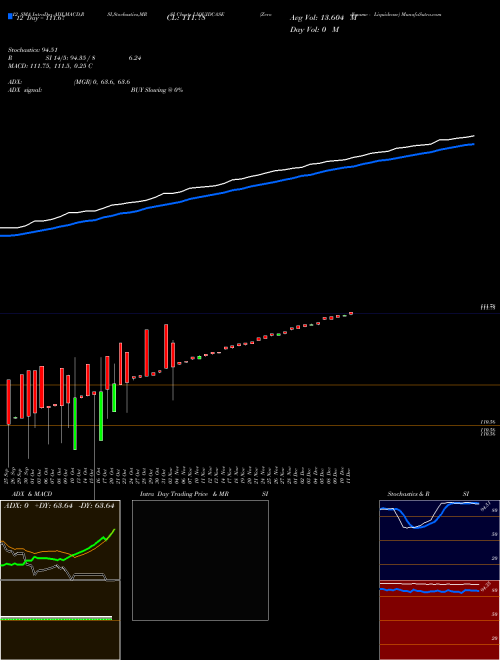Click the 'ADX: 0 +DY: 63.64 -DY: 63.64' readout
Viewport: 500px width, 660px height.
click(59, 506)
